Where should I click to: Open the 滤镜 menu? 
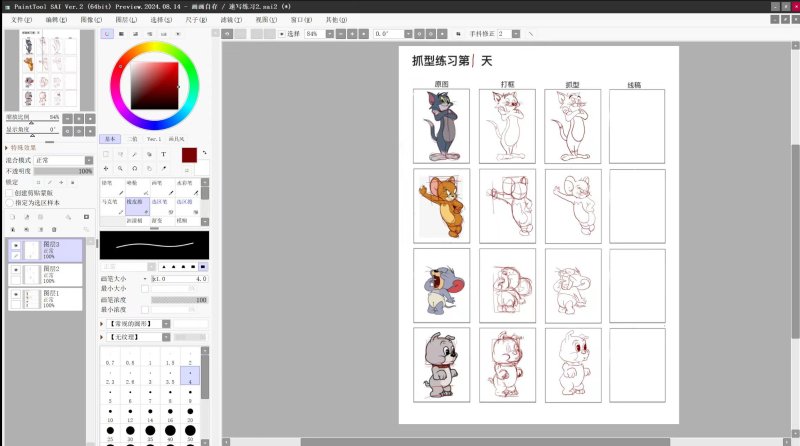(x=230, y=19)
